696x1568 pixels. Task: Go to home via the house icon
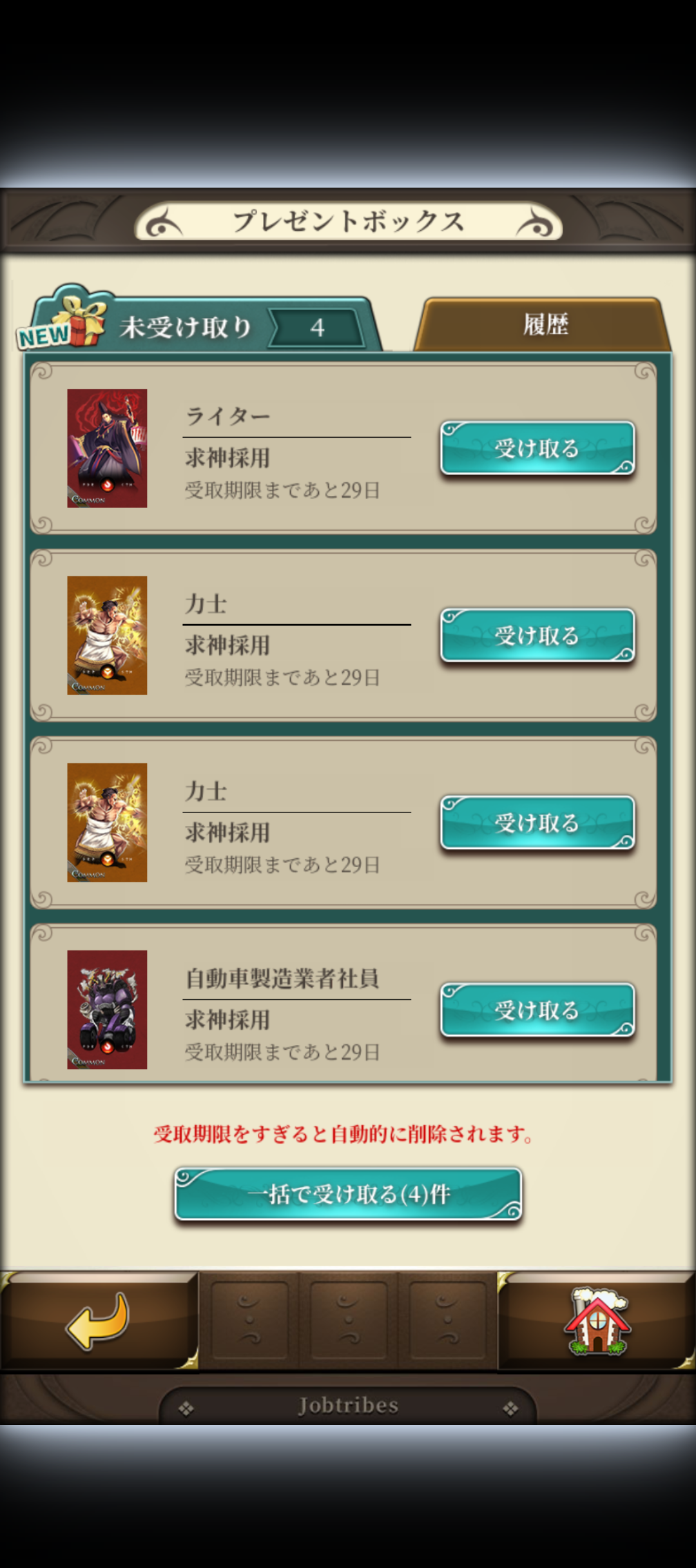coord(597,1321)
